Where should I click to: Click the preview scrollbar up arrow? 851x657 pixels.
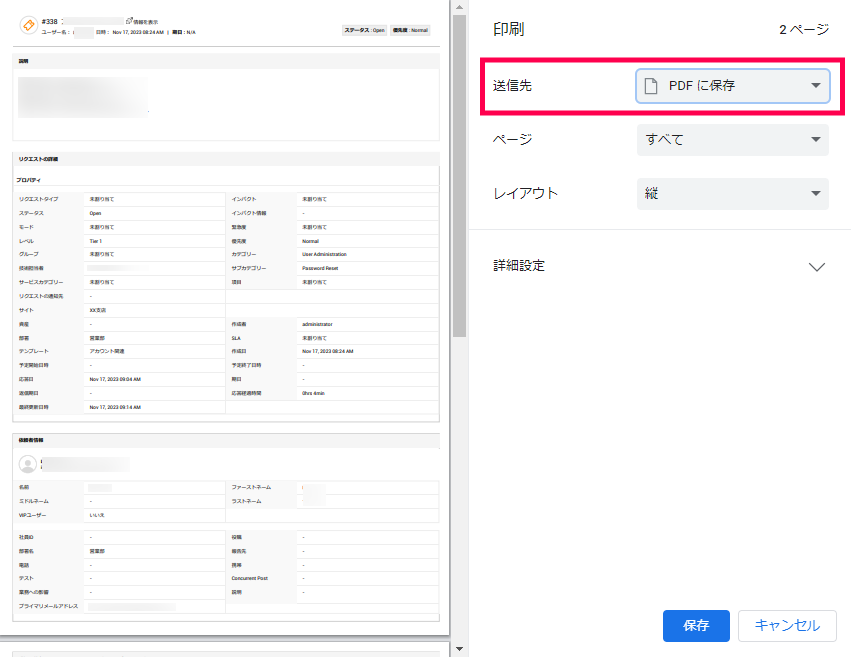[459, 7]
